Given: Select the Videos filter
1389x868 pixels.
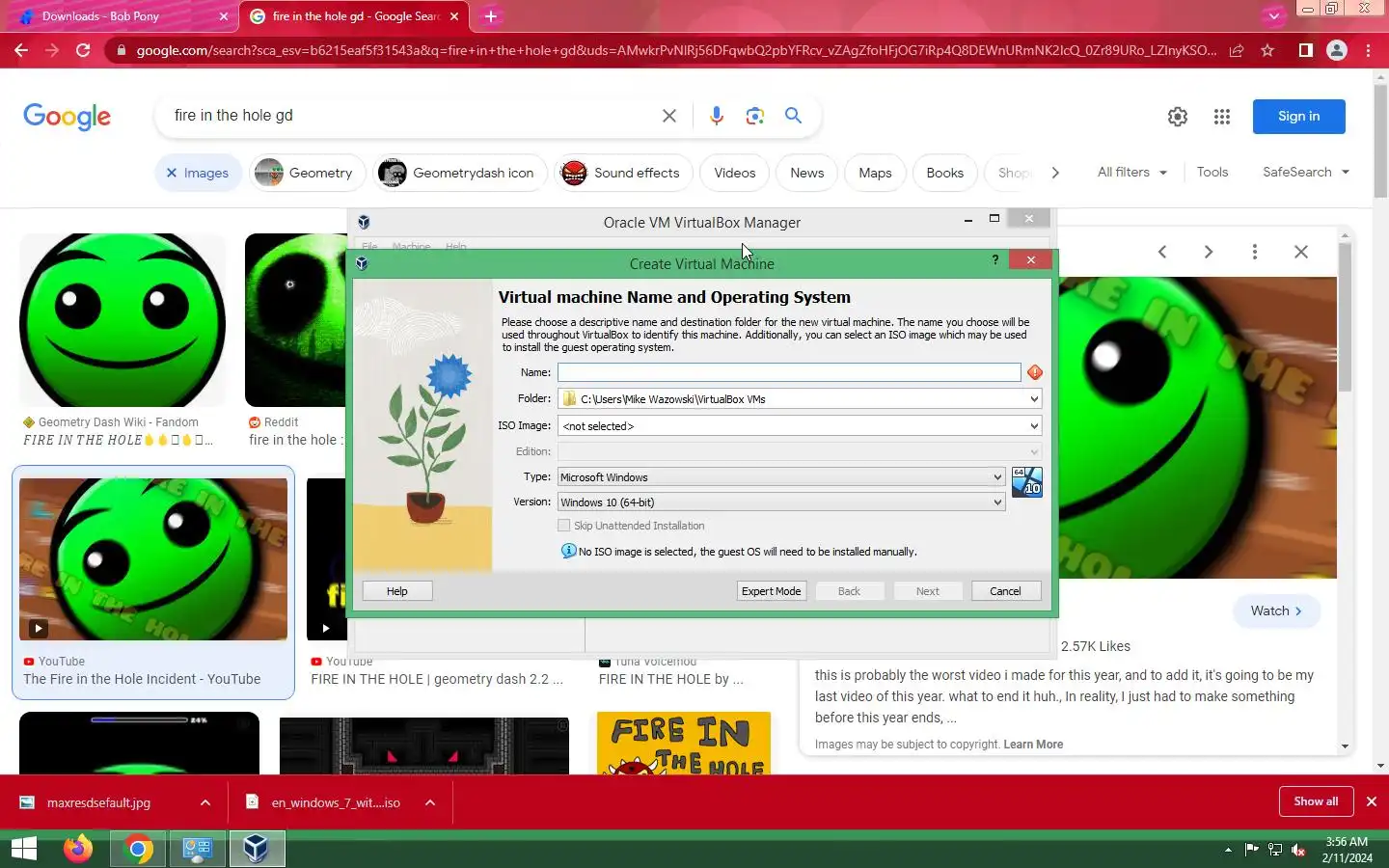Looking at the screenshot, I should [x=734, y=173].
